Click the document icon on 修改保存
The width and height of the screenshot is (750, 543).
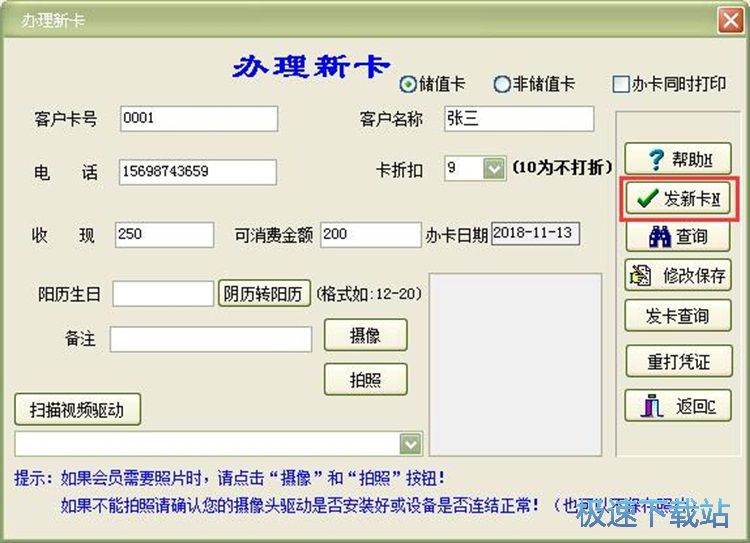pos(641,275)
